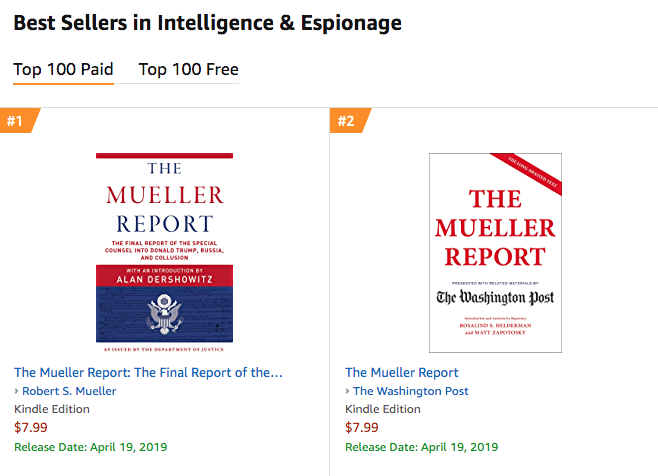658x476 pixels.
Task: Open the Washington Post edition book cover
Action: (x=495, y=252)
